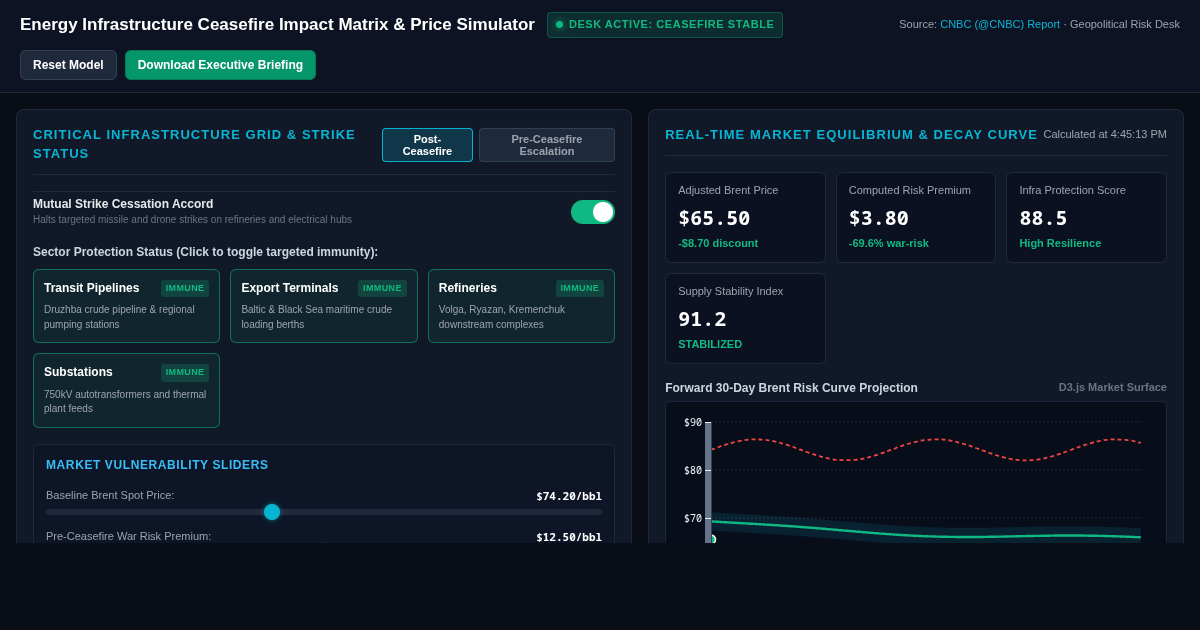
Task: Click the STABILIZED status text
Action: click(710, 344)
